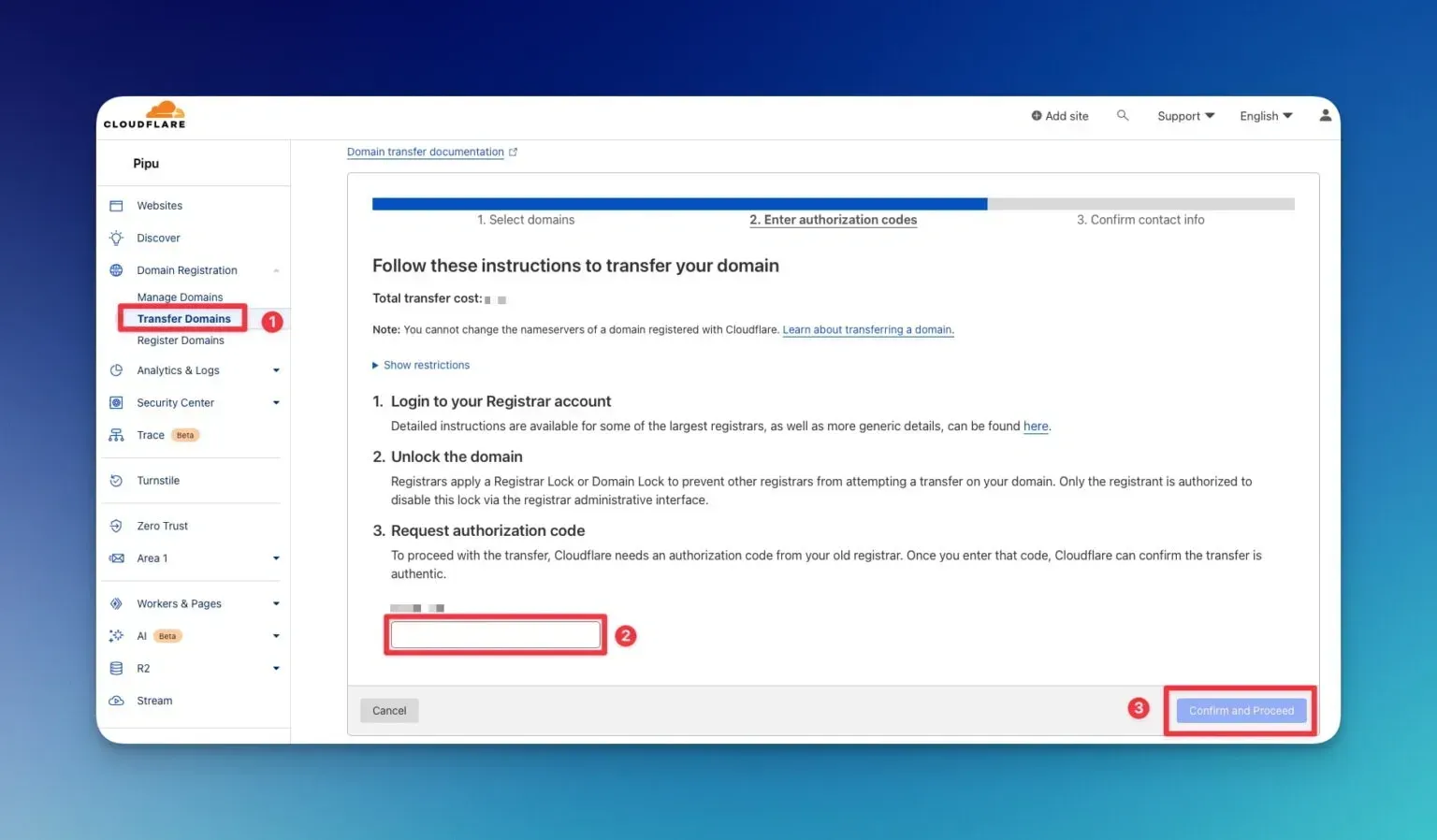The width and height of the screenshot is (1437, 840).
Task: Expand the Support dropdown menu
Action: tap(1185, 116)
